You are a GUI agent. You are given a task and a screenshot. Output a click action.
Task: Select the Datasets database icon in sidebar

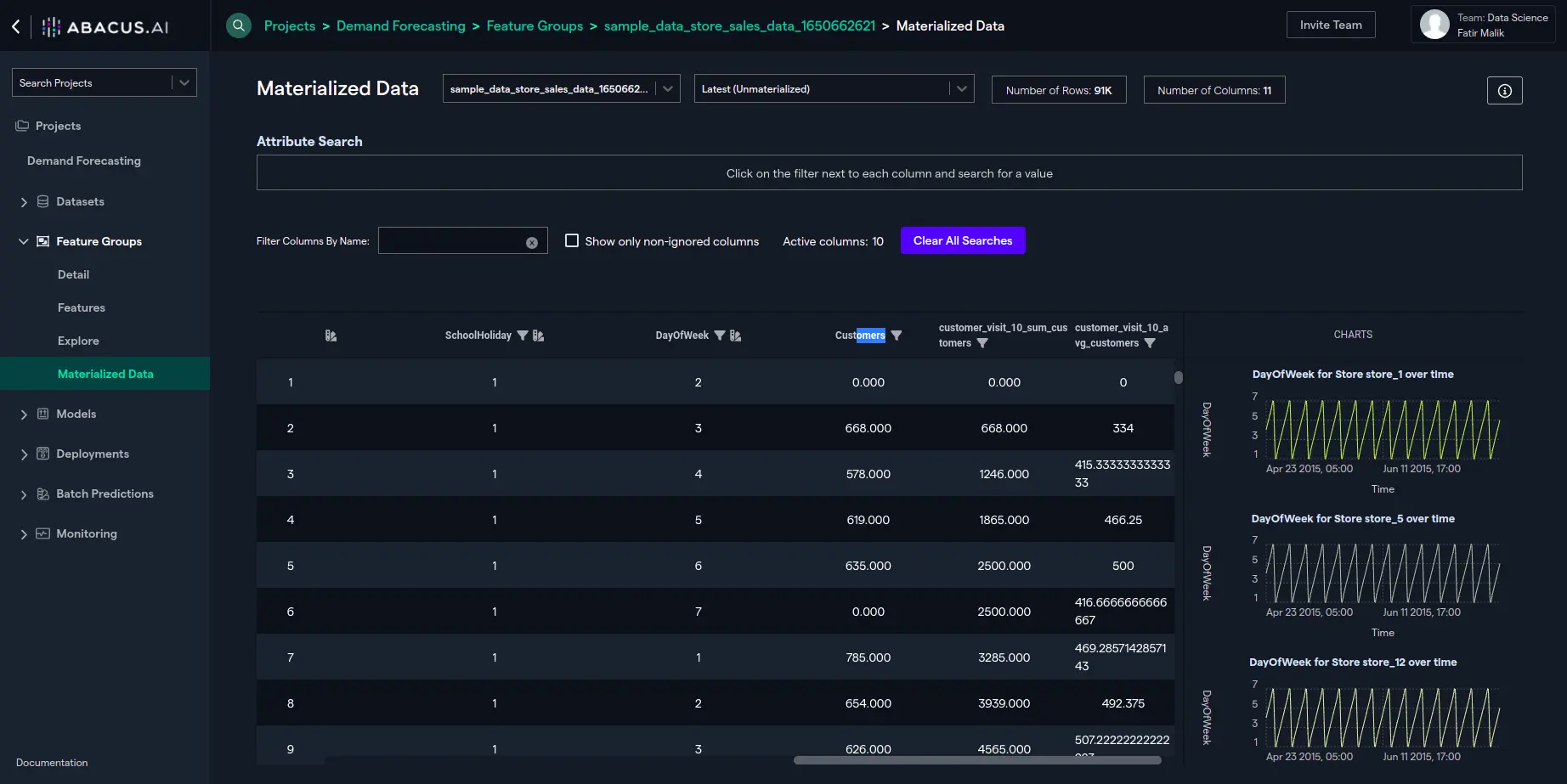tap(42, 201)
